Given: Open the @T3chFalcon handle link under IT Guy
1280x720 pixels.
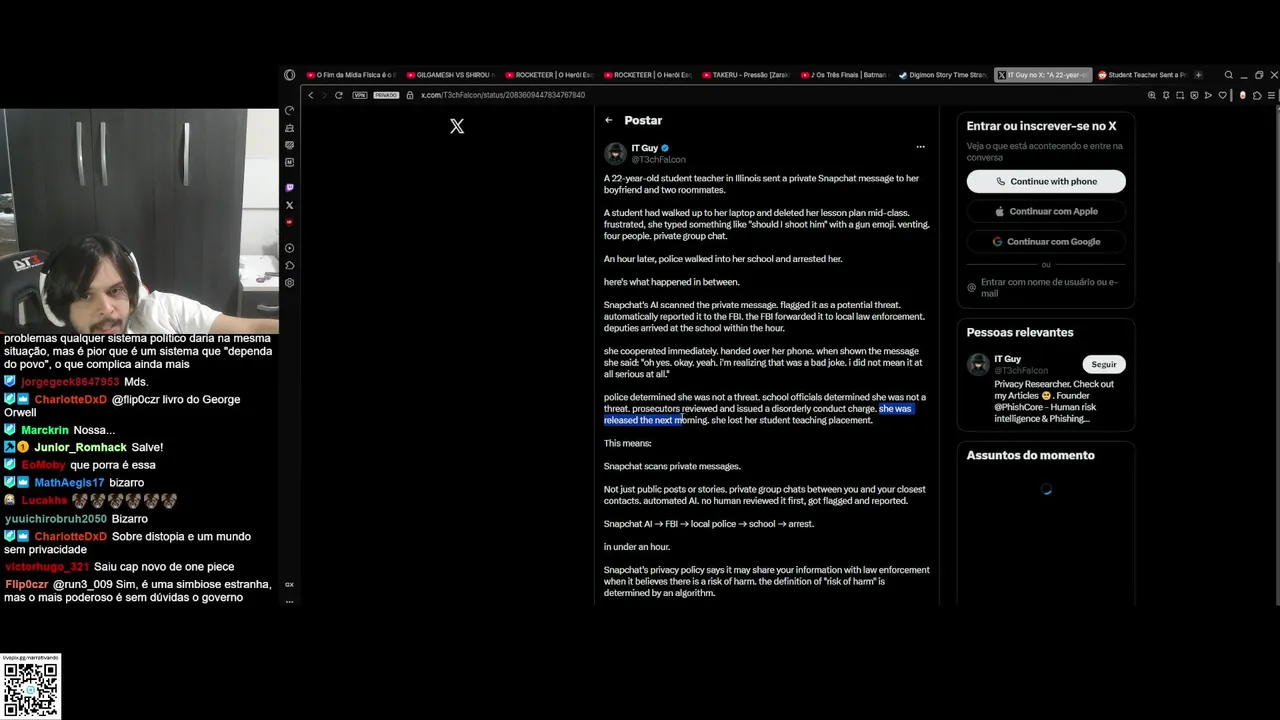Looking at the screenshot, I should pyautogui.click(x=658, y=160).
